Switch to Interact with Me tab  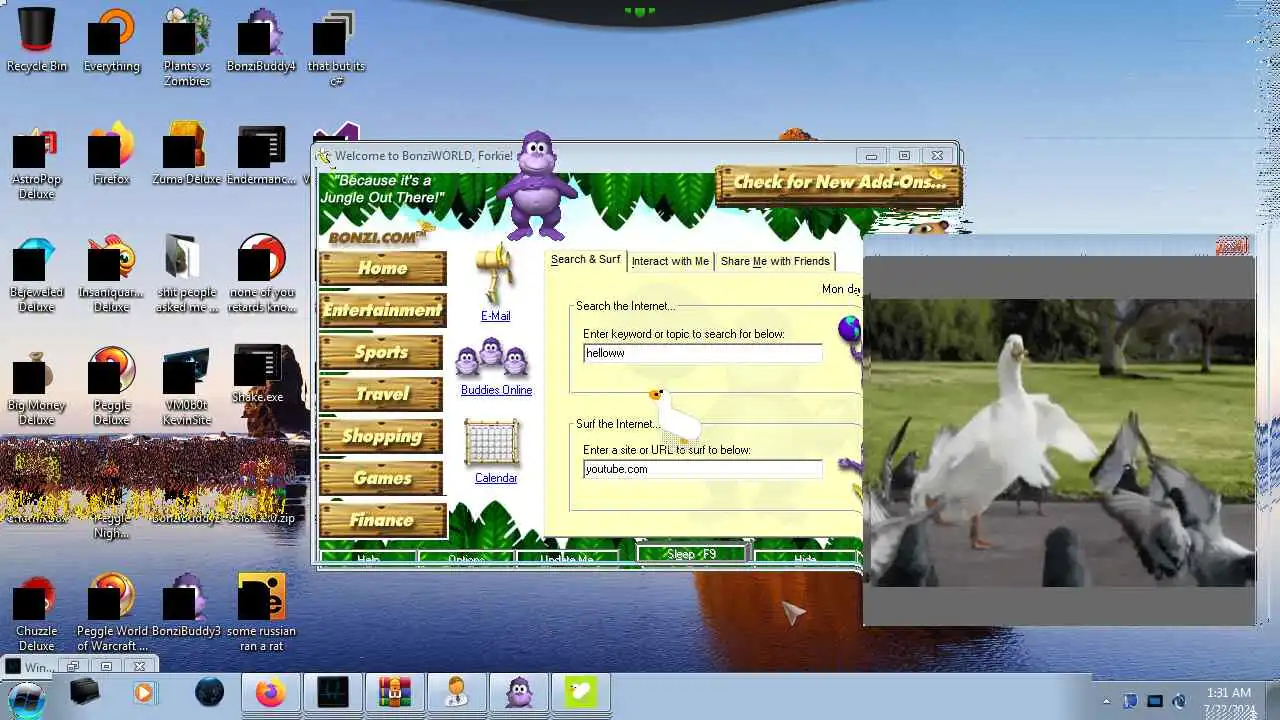(670, 261)
